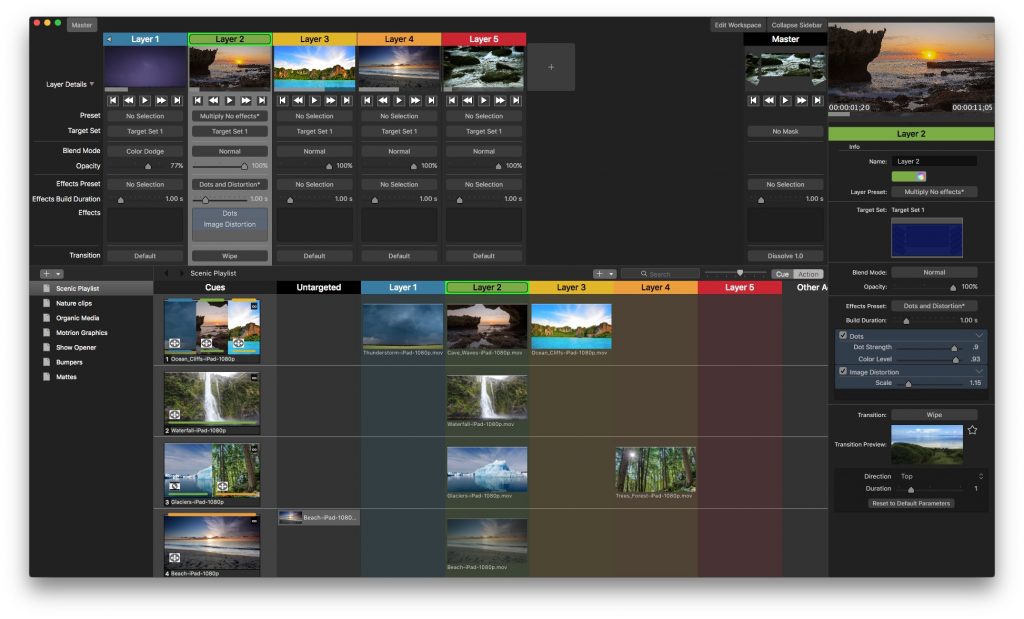Fast-forward Layer 5 playback

pos(500,101)
